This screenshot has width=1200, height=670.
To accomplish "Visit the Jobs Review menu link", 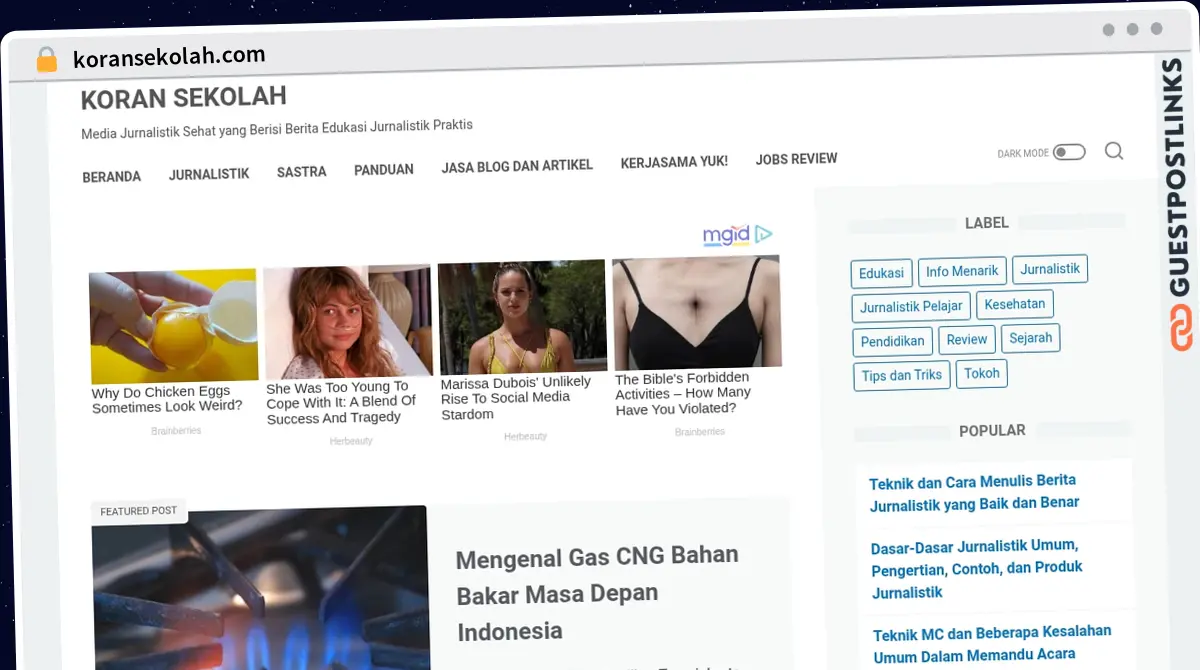I will (797, 159).
